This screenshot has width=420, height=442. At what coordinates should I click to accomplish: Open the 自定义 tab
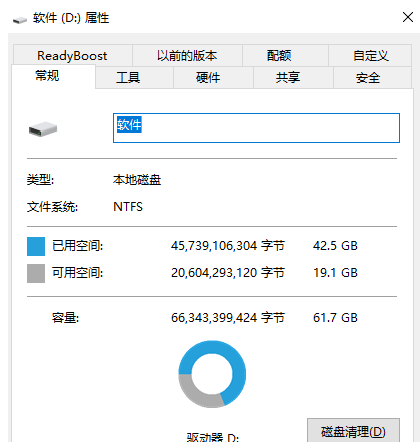(x=370, y=56)
